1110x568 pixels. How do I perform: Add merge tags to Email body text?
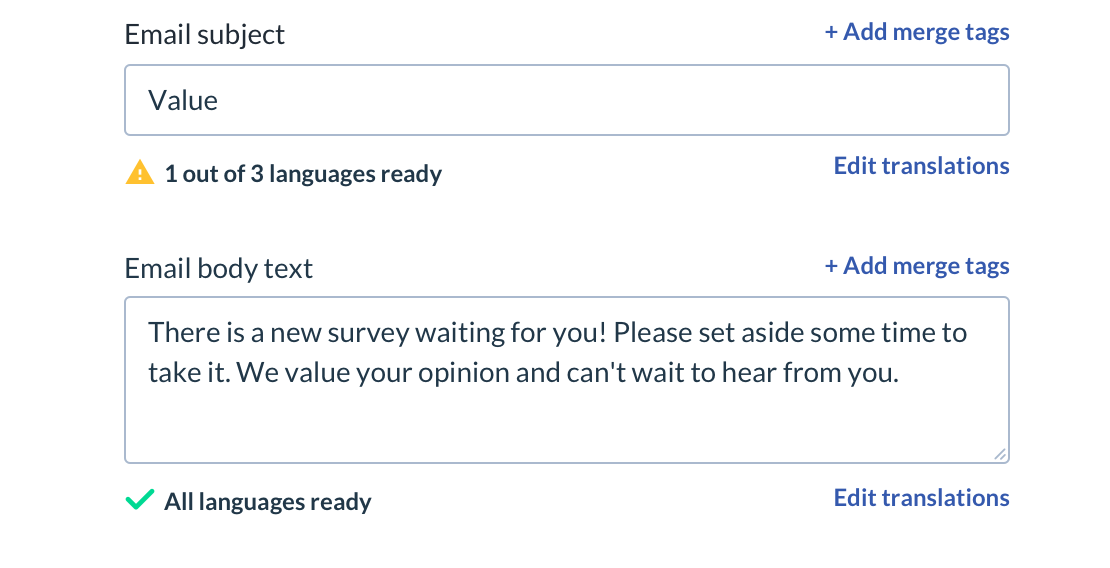tap(917, 266)
